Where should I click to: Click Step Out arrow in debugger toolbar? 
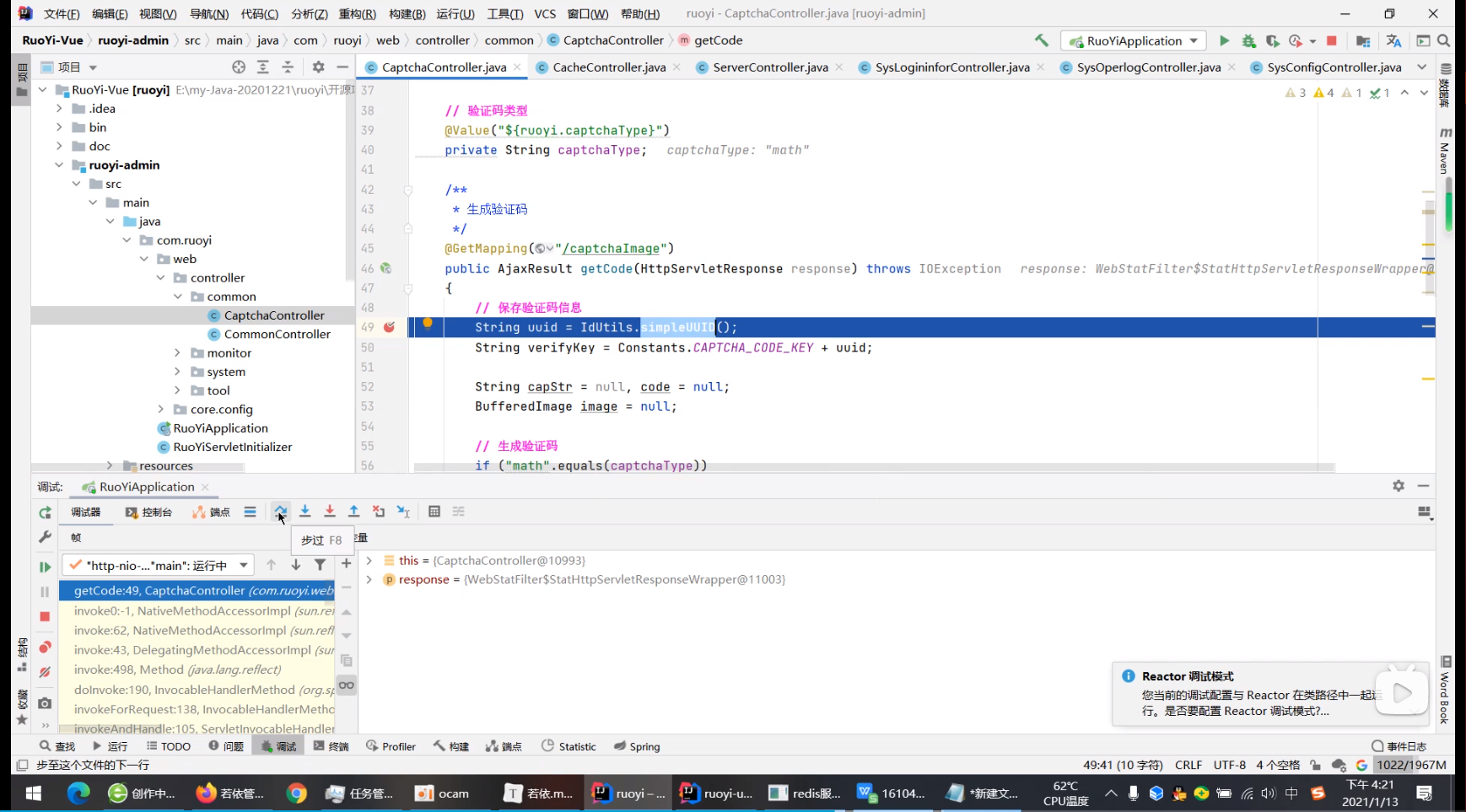354,511
